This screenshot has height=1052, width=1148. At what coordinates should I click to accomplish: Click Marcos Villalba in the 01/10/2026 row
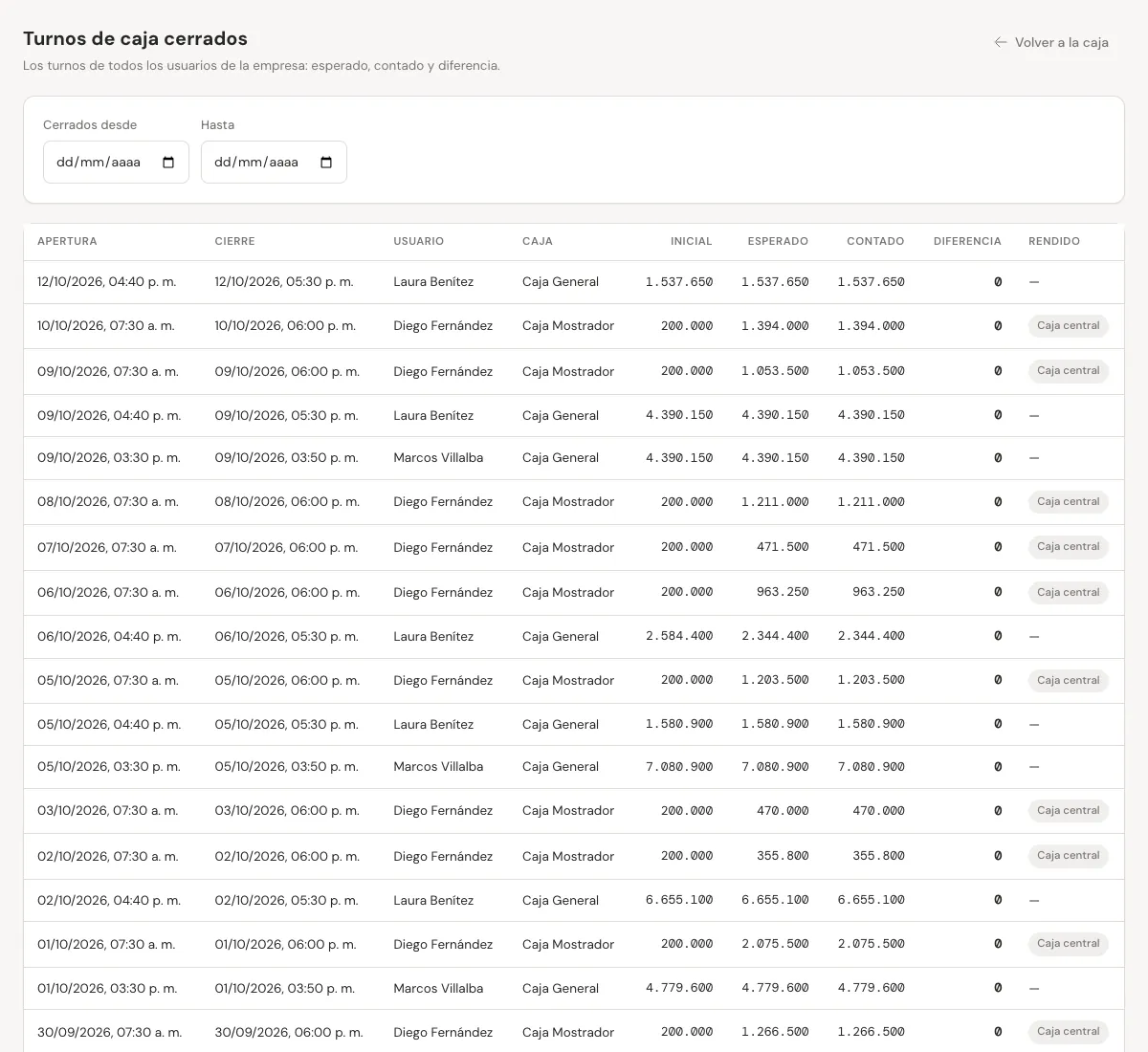pyautogui.click(x=438, y=989)
